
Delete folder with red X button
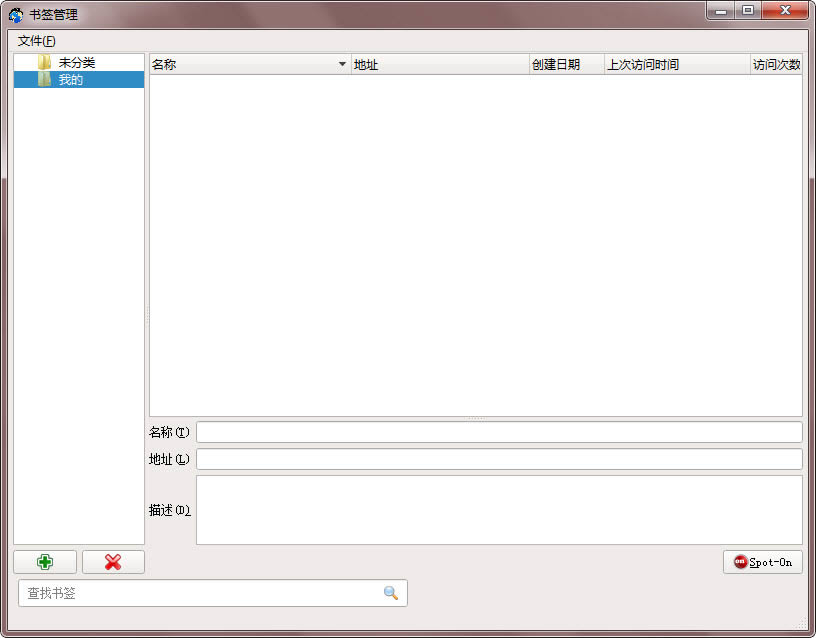(x=113, y=562)
